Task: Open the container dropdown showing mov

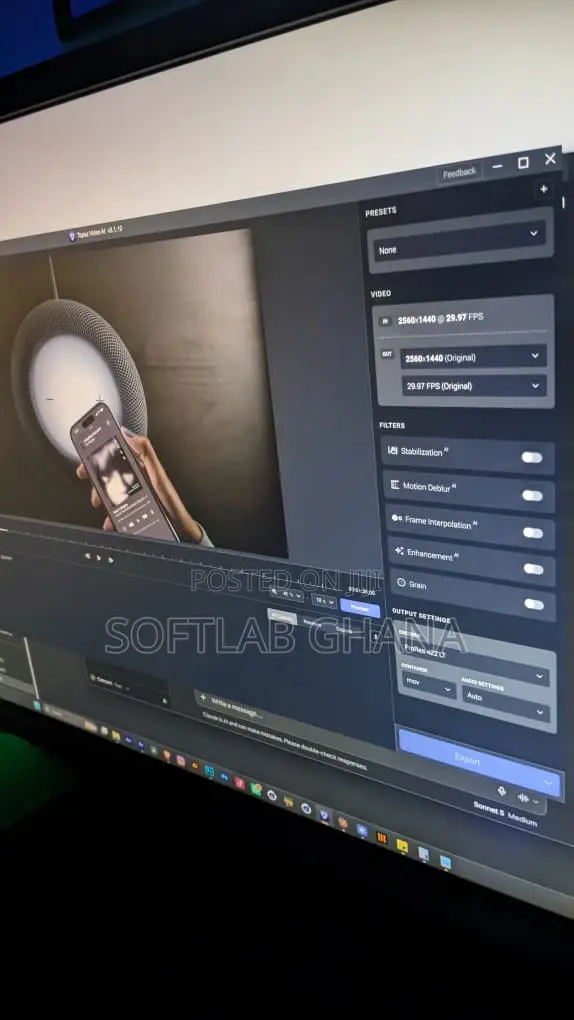Action: tap(428, 683)
